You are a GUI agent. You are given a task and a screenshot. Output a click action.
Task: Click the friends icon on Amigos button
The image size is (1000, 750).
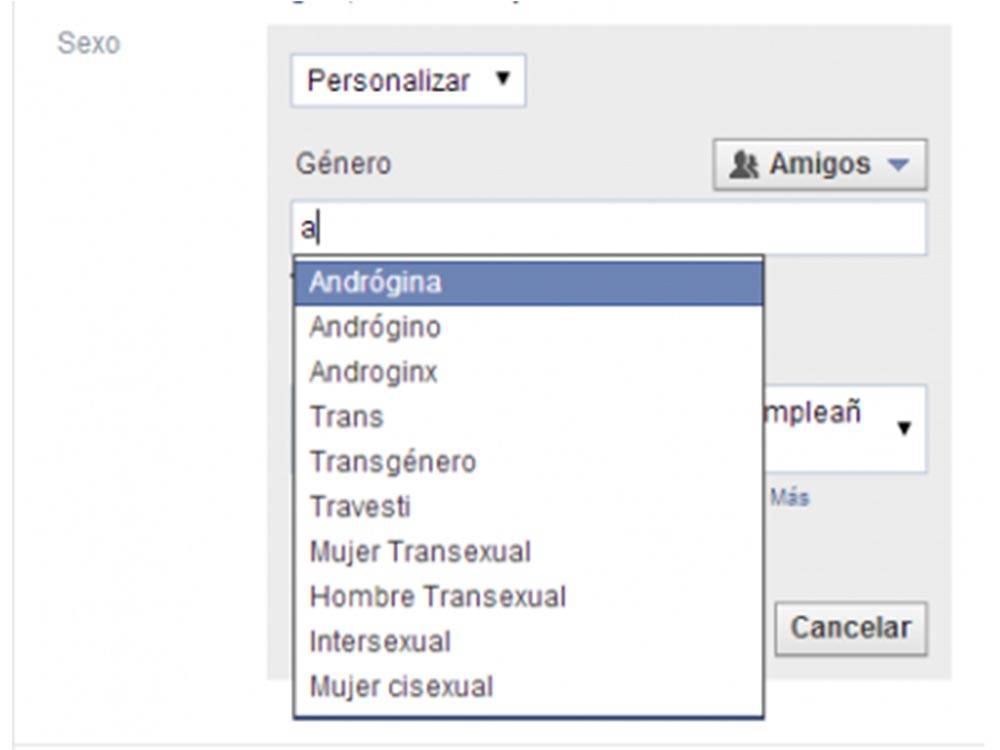point(744,165)
